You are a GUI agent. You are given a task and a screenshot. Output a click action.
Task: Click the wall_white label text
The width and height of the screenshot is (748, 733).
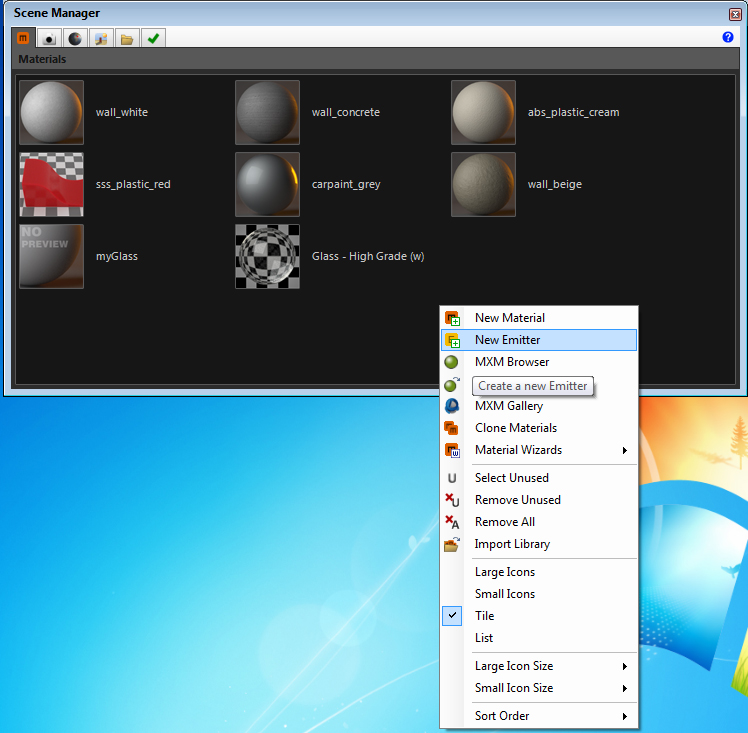coord(122,113)
